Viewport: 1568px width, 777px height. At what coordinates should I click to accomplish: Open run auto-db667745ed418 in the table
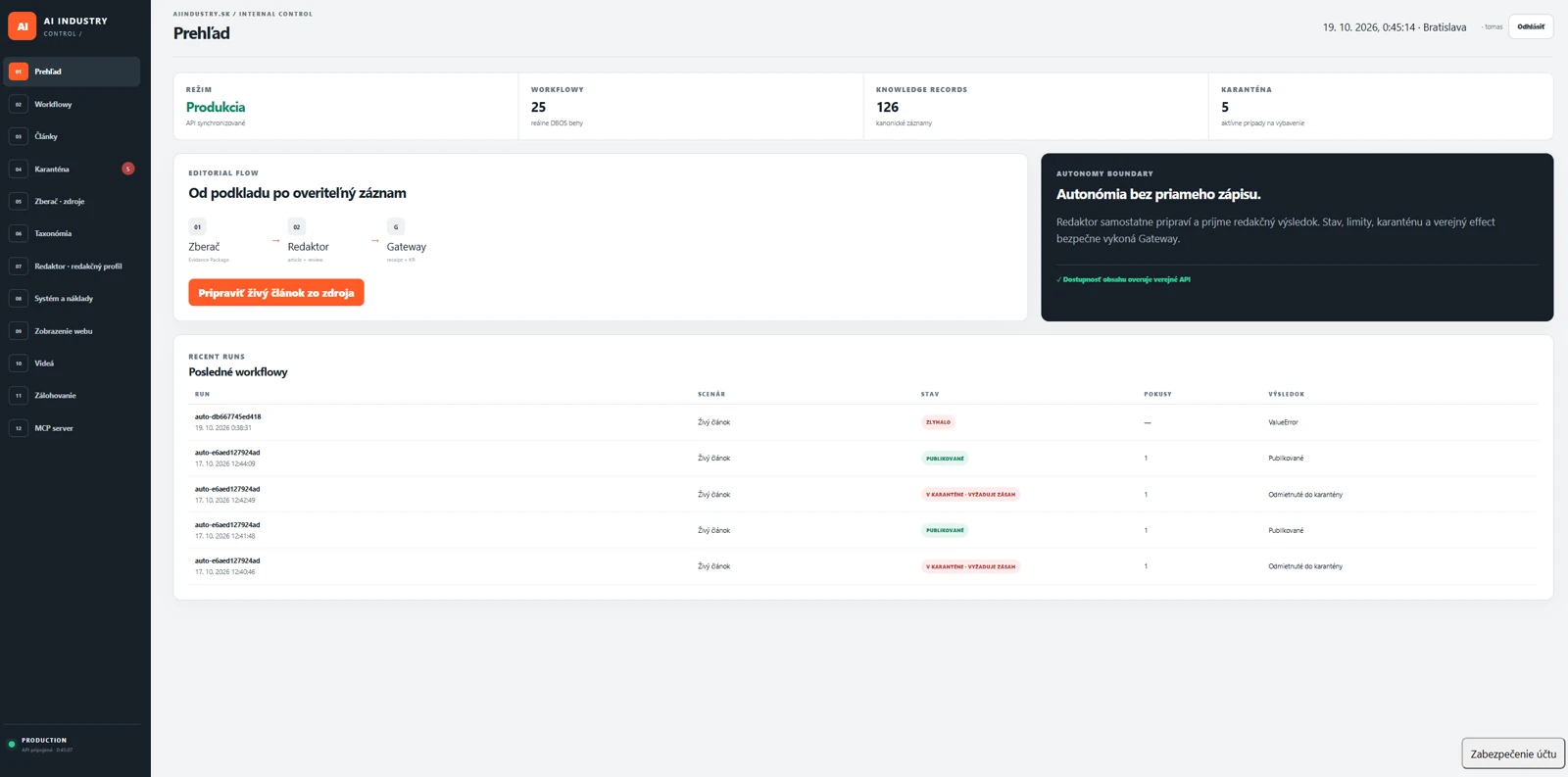tap(227, 416)
